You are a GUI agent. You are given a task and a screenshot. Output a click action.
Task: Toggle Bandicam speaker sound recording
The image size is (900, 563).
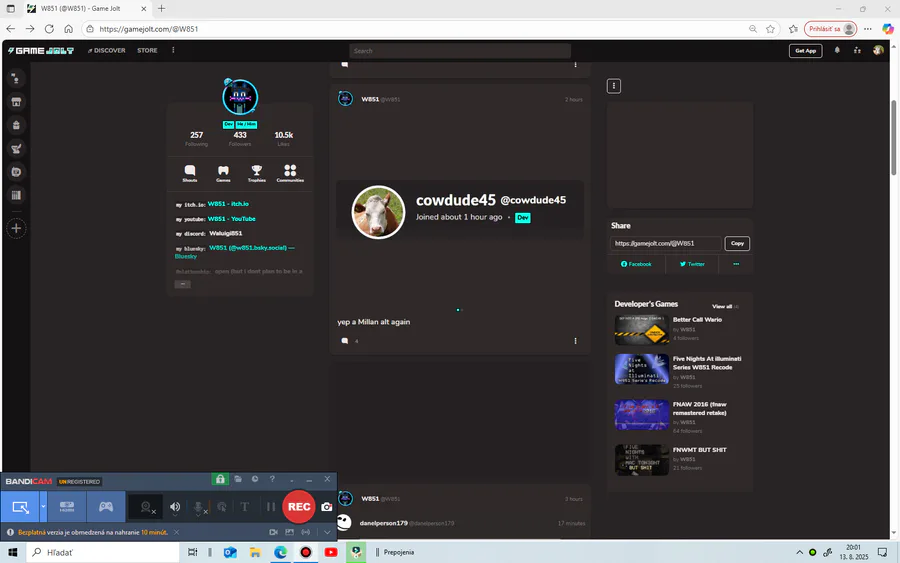(x=175, y=507)
